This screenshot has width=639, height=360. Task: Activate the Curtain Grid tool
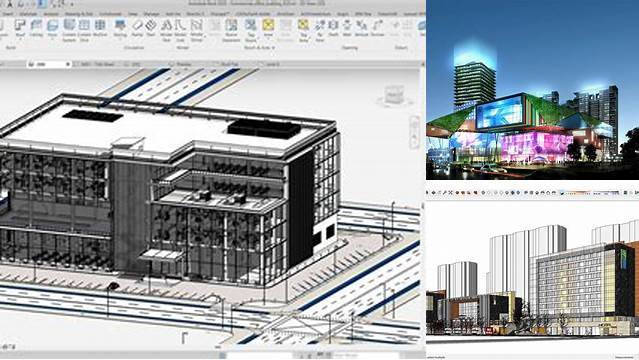pyautogui.click(x=84, y=30)
